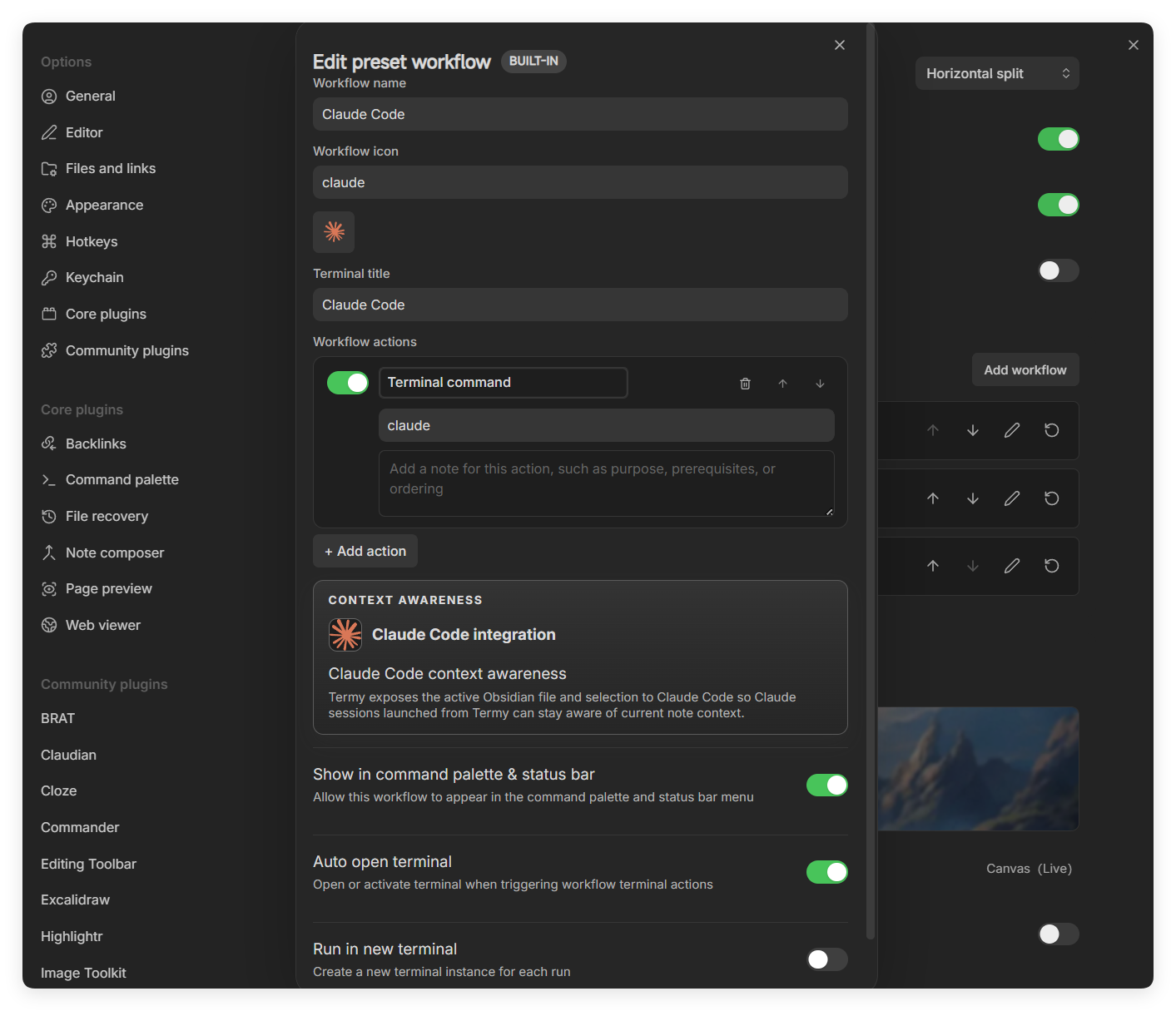Open Editor settings
The image size is (1176, 1011).
(72, 133)
